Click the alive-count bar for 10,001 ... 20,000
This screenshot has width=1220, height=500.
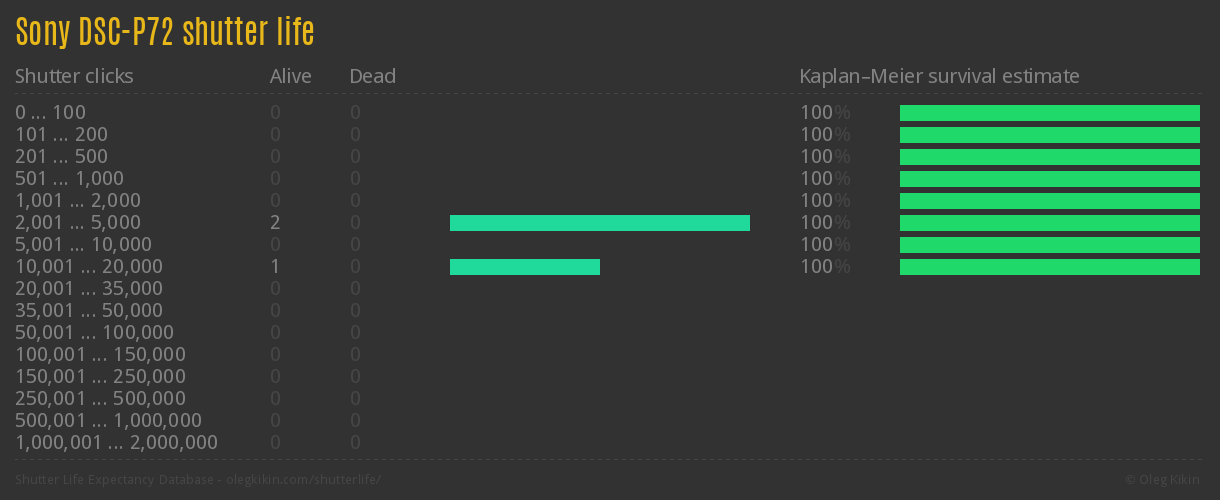[524, 267]
